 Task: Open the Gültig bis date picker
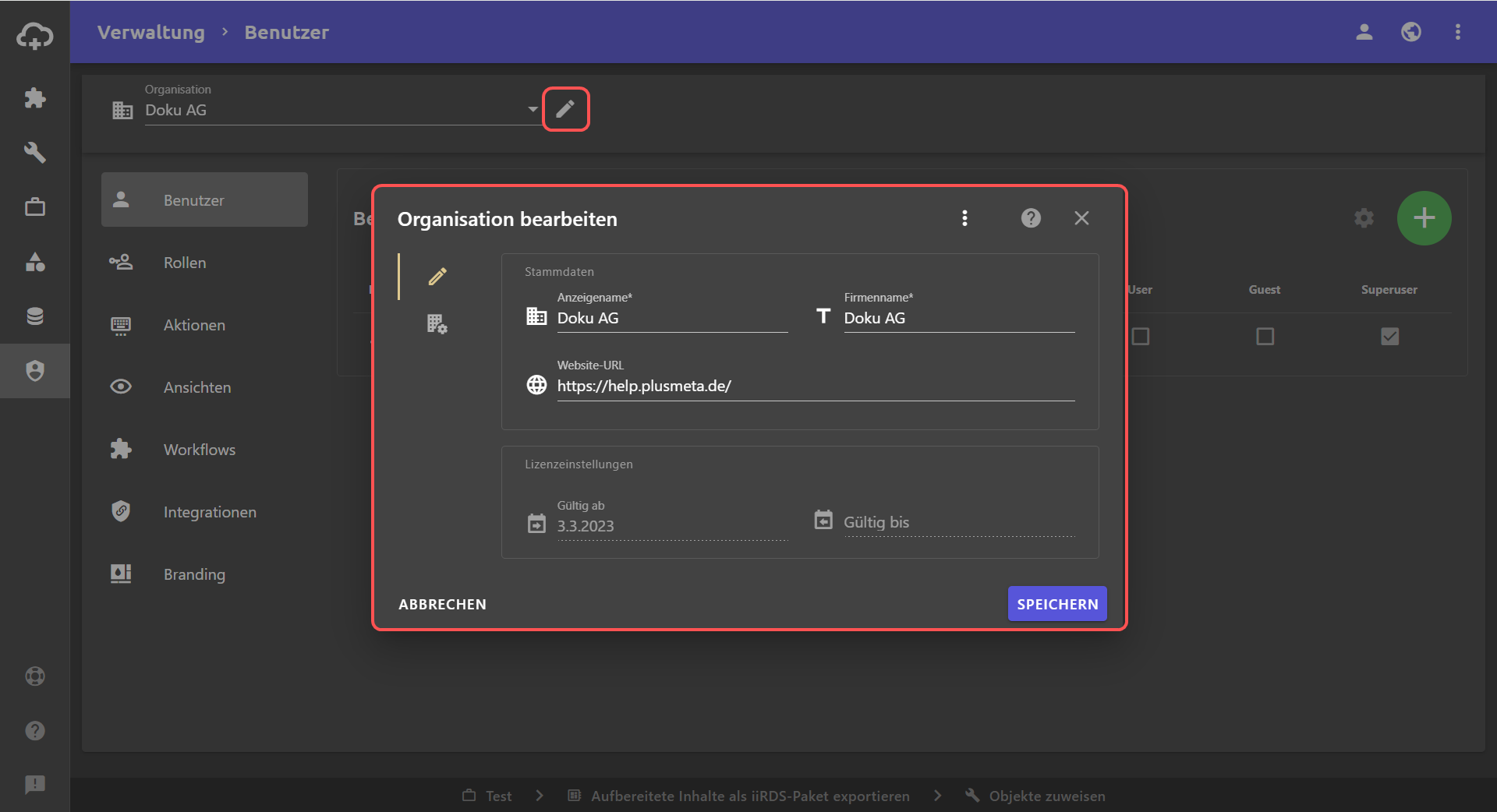(823, 520)
